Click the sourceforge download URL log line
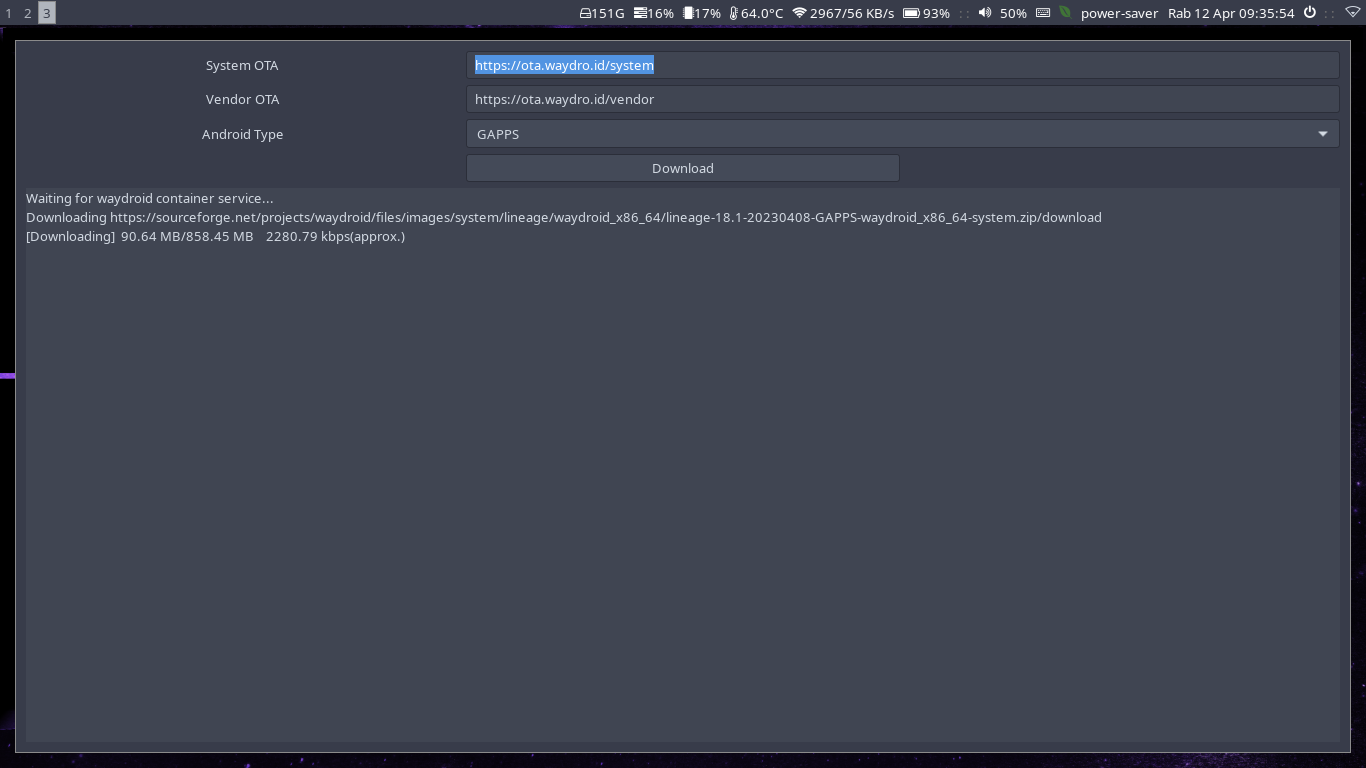Screen dimensions: 1366x768 (x=564, y=217)
